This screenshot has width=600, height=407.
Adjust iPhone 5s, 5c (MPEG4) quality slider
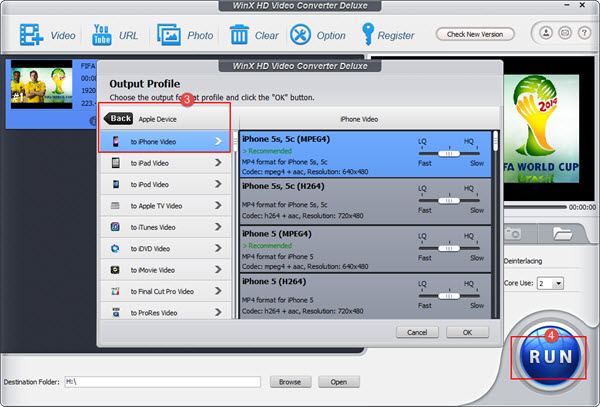pyautogui.click(x=449, y=153)
